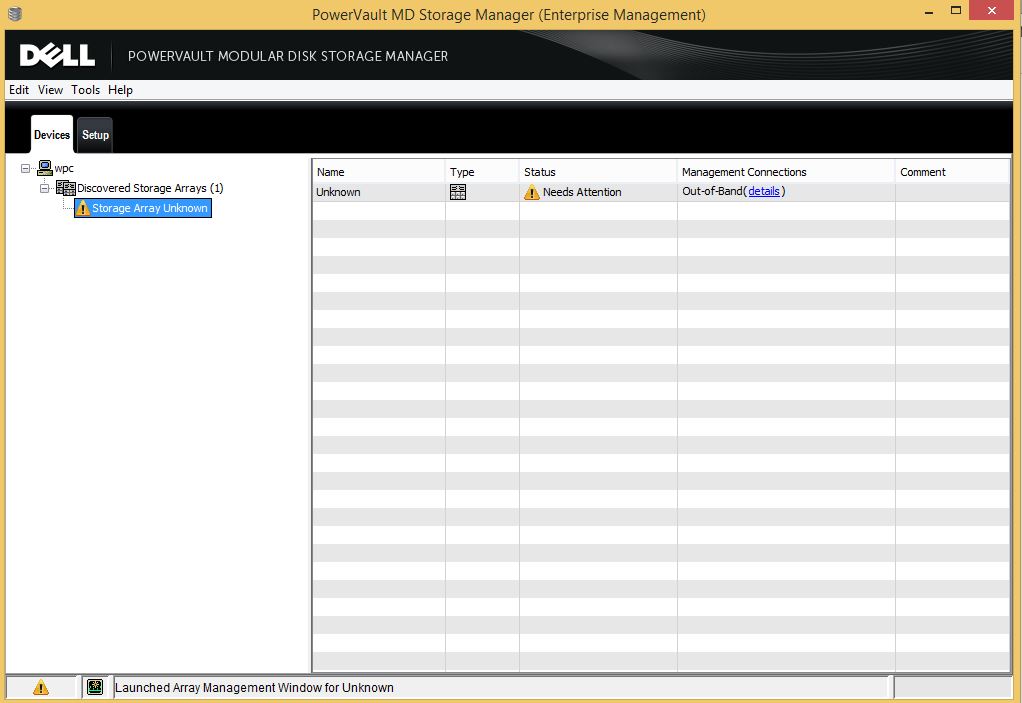1022x703 pixels.
Task: Click the status bar warning triangle icon
Action: pyautogui.click(x=40, y=688)
